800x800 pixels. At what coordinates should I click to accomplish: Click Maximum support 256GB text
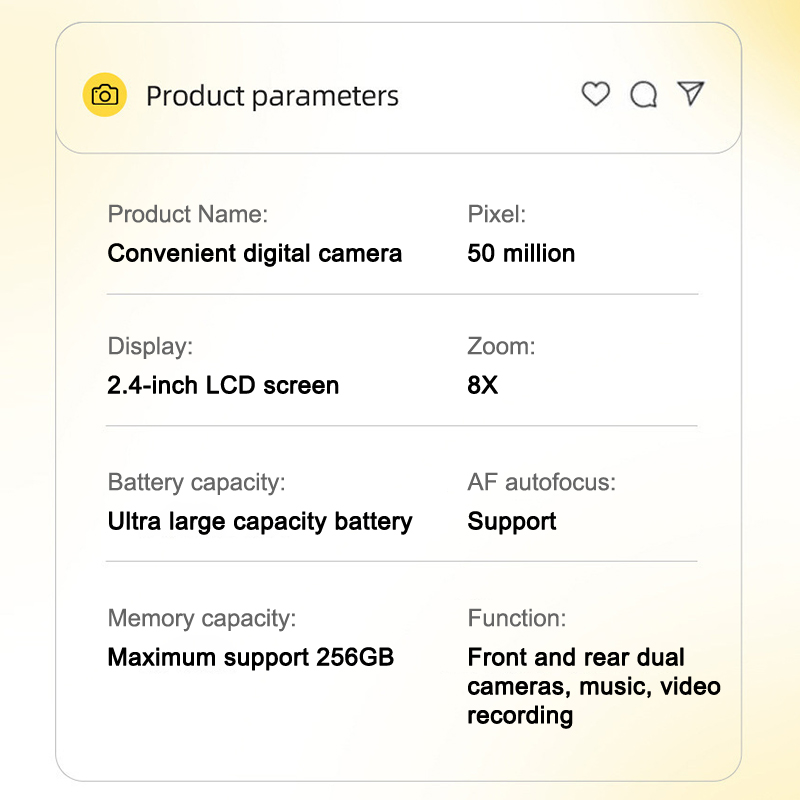[x=250, y=657]
